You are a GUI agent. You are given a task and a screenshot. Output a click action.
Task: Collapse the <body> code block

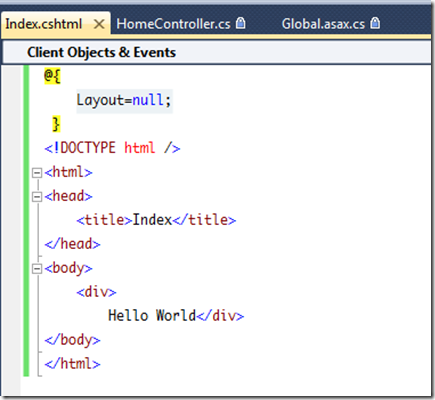pos(37,269)
